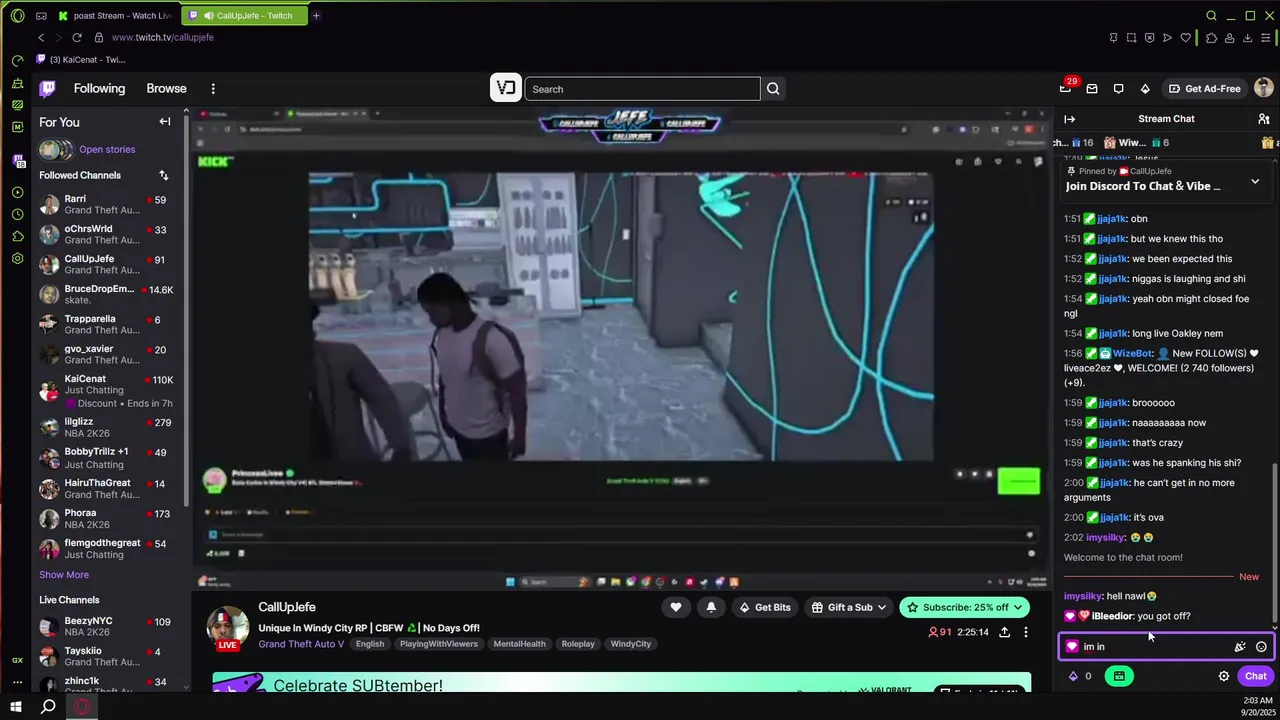Click the Twitch logo home icon
Screen dimensions: 1280x720
pyautogui.click(x=47, y=89)
